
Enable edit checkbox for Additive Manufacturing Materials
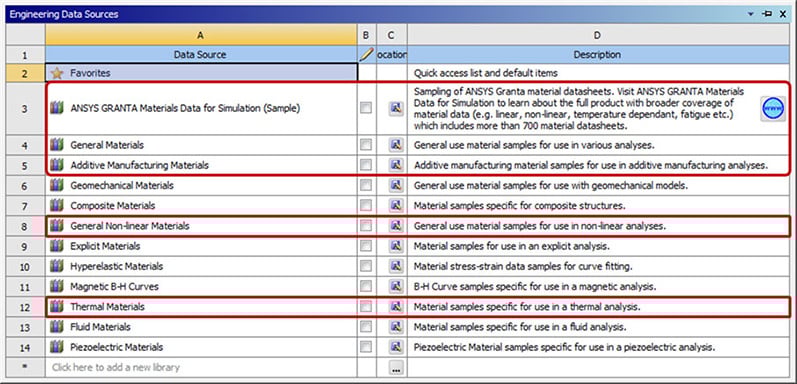pos(365,165)
